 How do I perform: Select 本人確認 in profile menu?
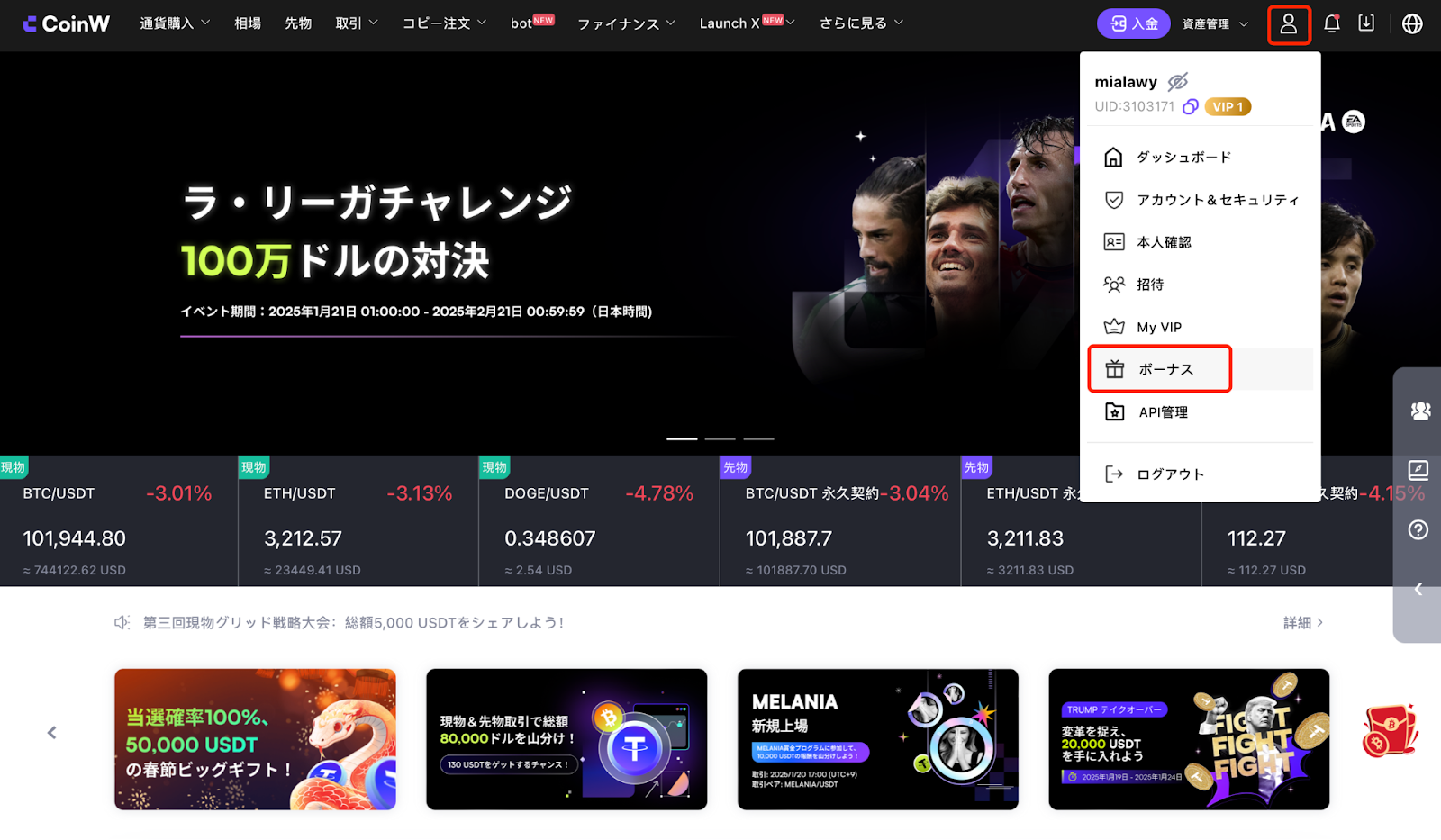click(1200, 242)
